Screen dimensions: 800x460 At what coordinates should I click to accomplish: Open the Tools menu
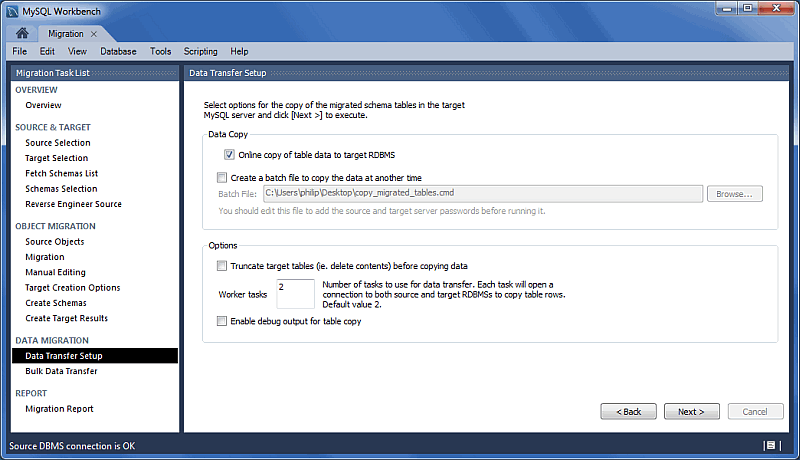click(160, 52)
